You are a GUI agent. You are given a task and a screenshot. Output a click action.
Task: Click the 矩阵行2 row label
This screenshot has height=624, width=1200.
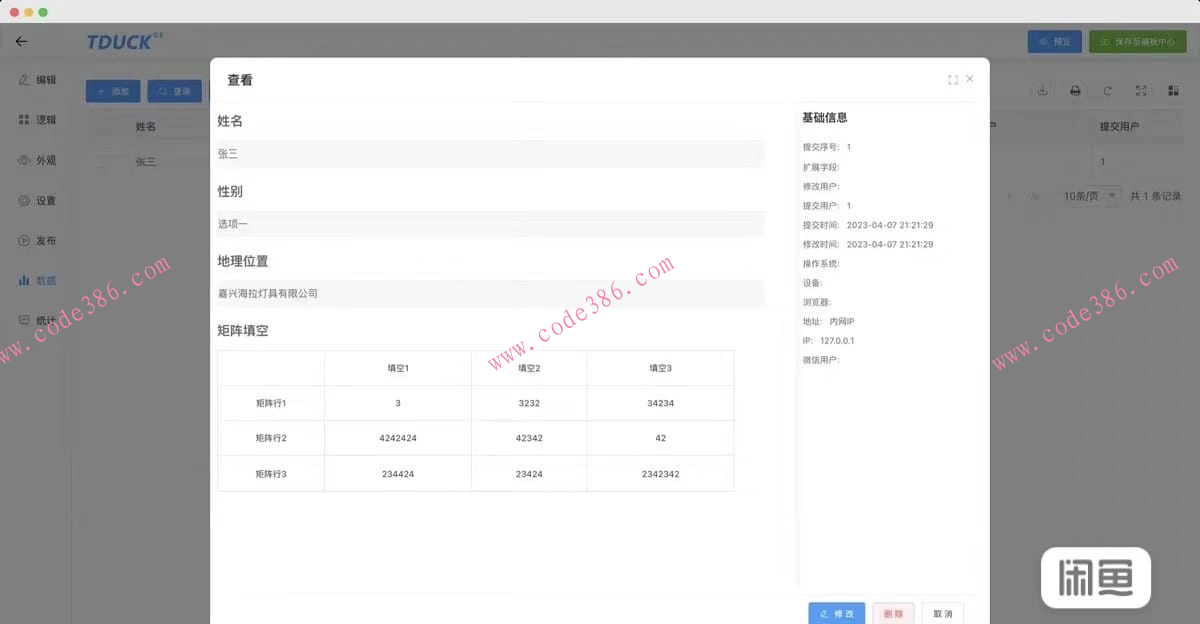271,438
